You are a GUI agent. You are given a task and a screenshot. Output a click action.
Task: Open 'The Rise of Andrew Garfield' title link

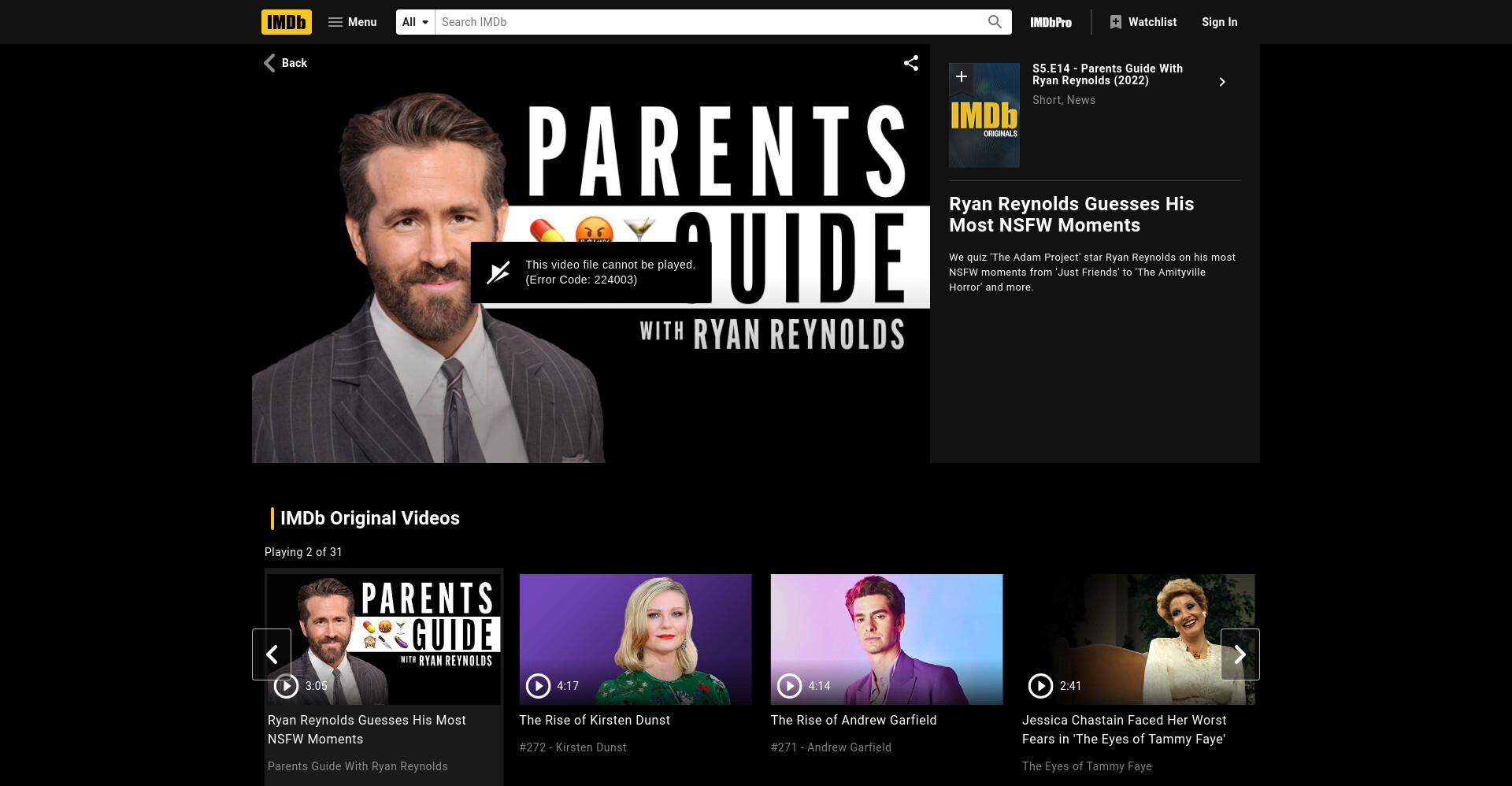pyautogui.click(x=854, y=720)
